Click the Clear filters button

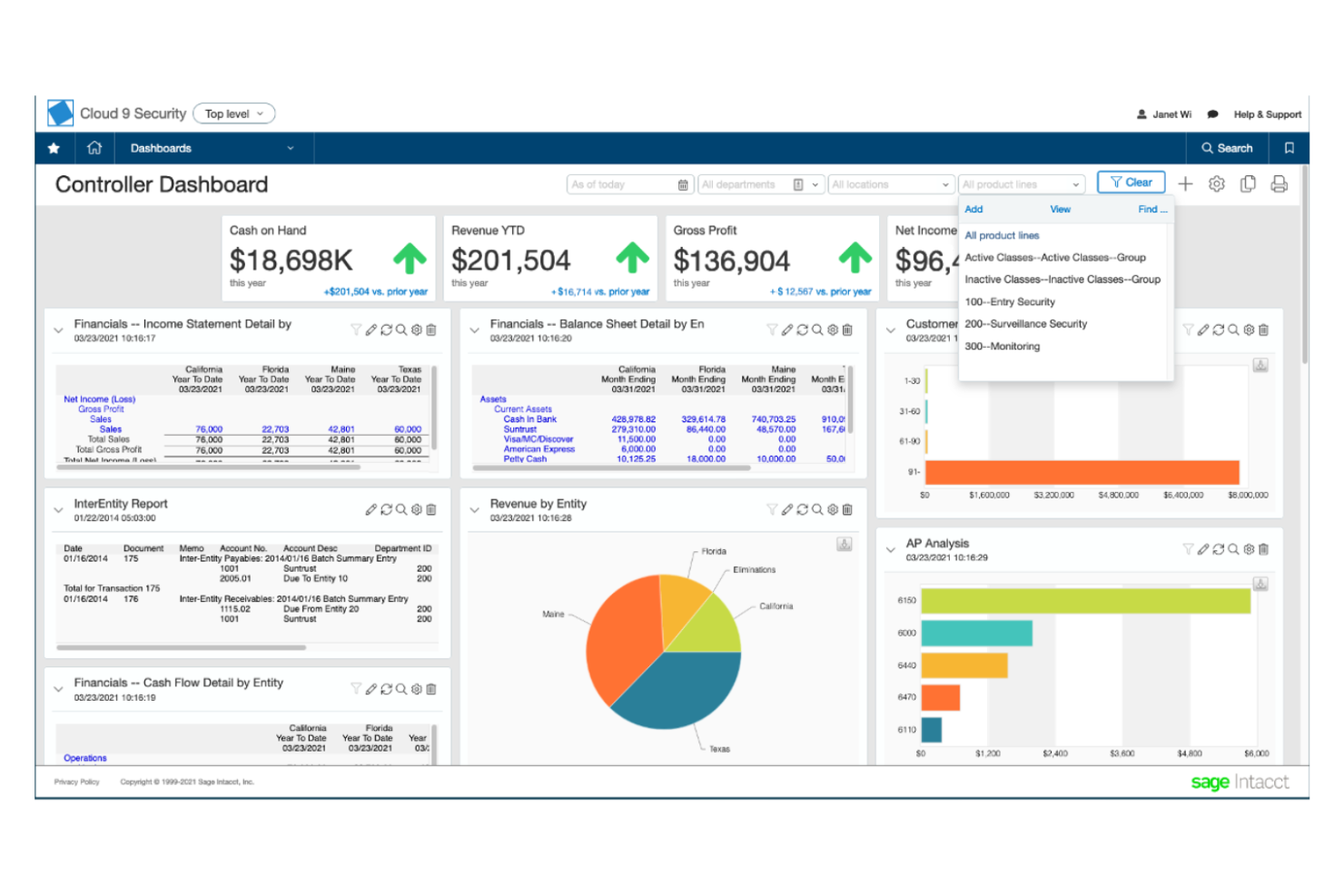point(1131,182)
